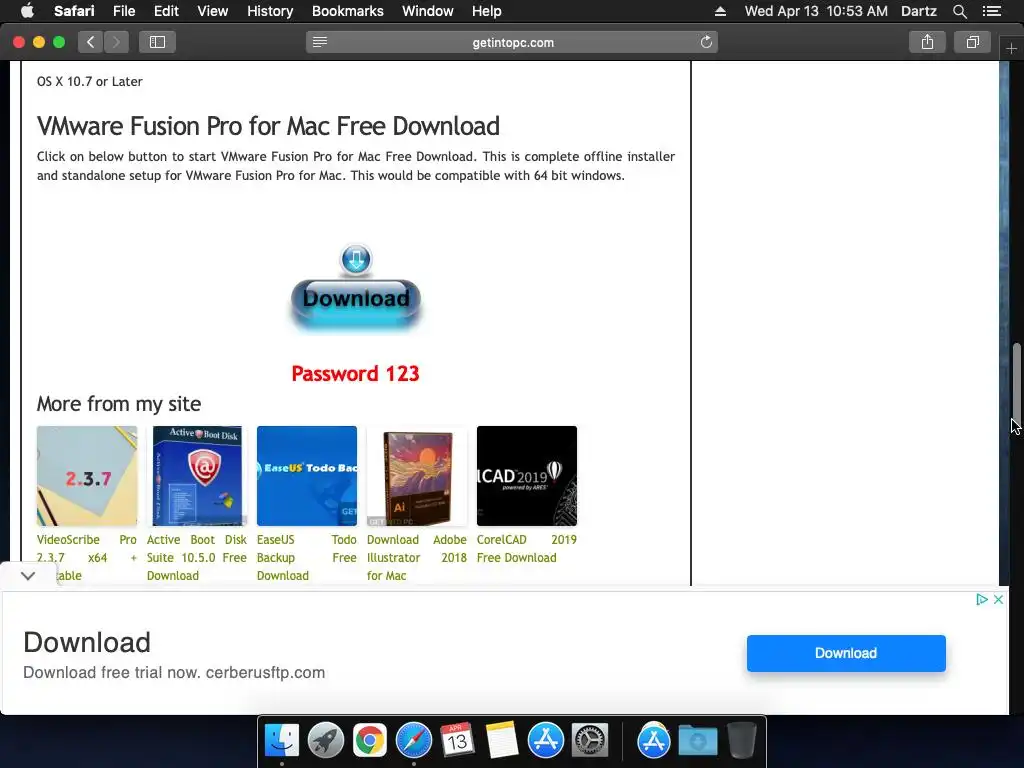Open System Preferences from the Dock

tap(590, 741)
